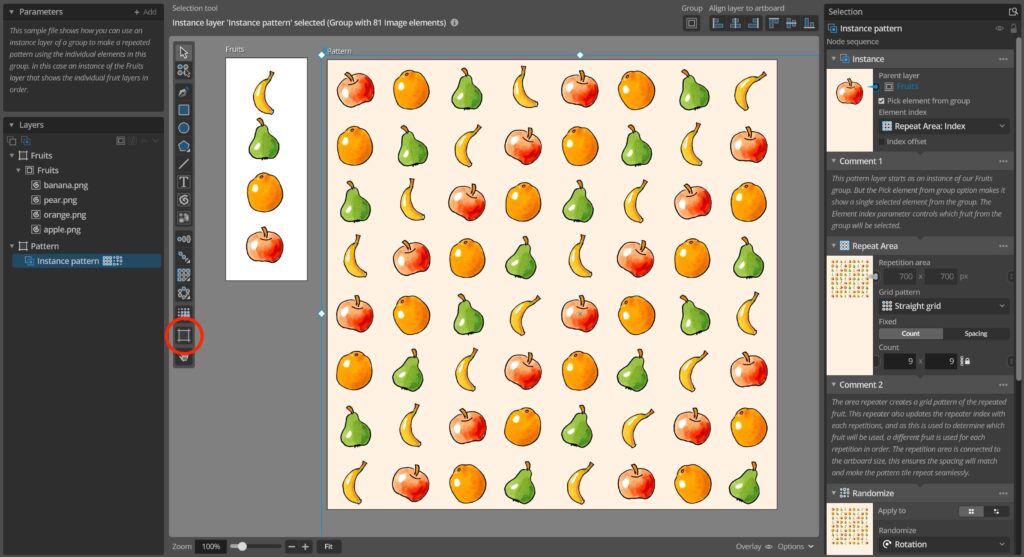Toggle visibility of Instance pattern layer
The image size is (1024, 557).
click(x=999, y=29)
